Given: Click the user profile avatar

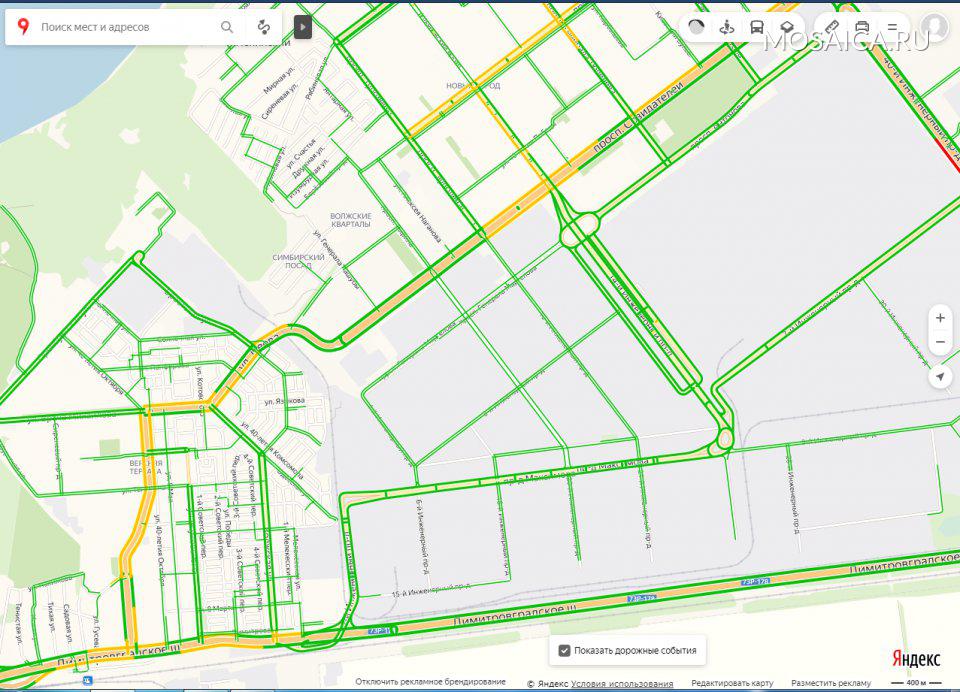Looking at the screenshot, I should [935, 27].
